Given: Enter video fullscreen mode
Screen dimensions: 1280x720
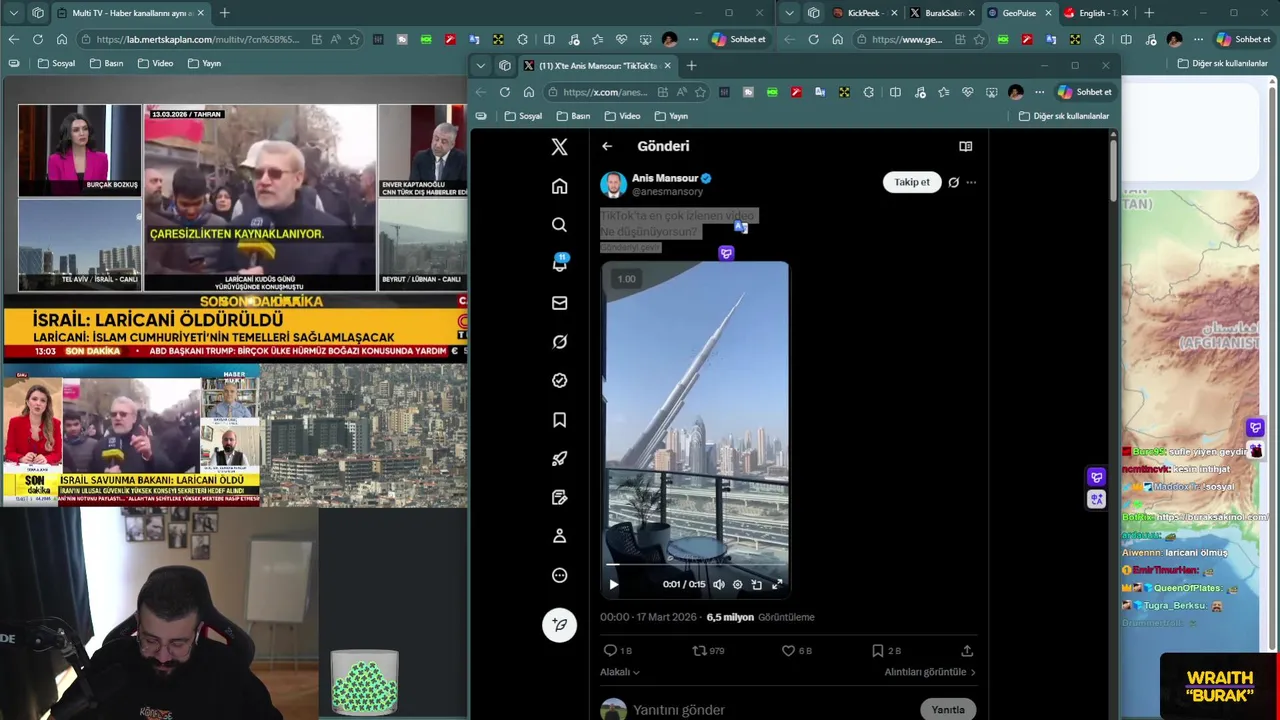Looking at the screenshot, I should (x=777, y=585).
